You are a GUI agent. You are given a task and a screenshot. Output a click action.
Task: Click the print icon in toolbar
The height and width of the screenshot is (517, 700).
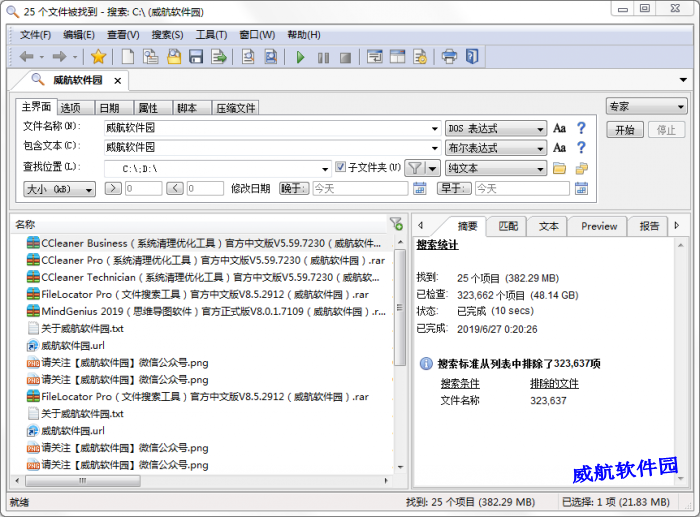(449, 57)
